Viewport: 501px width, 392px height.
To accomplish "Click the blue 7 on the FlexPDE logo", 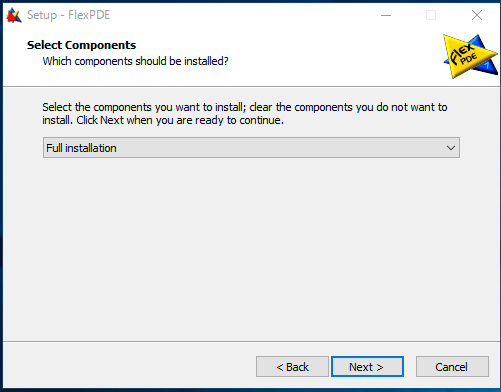I will [x=487, y=65].
